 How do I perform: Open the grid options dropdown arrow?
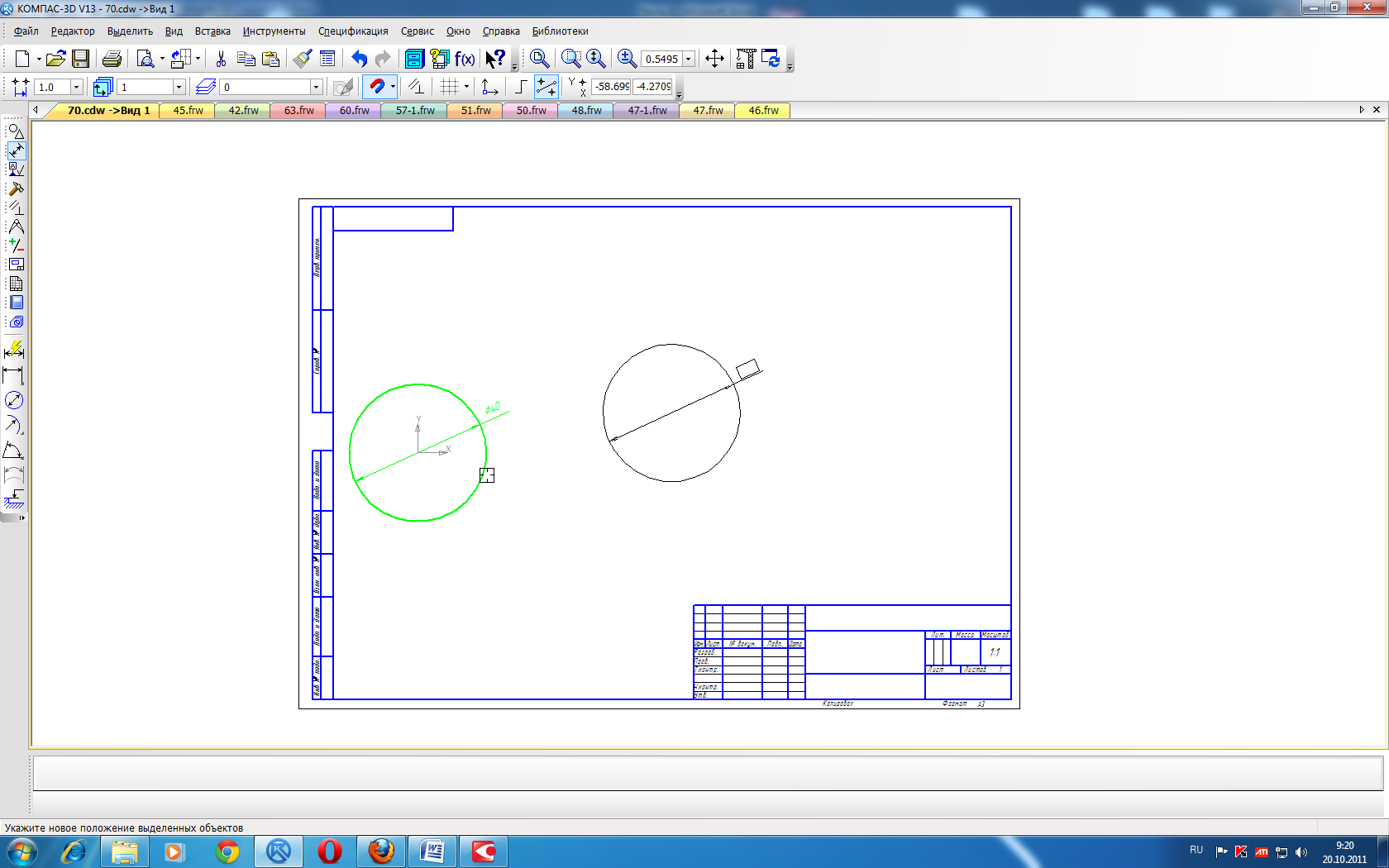466,86
